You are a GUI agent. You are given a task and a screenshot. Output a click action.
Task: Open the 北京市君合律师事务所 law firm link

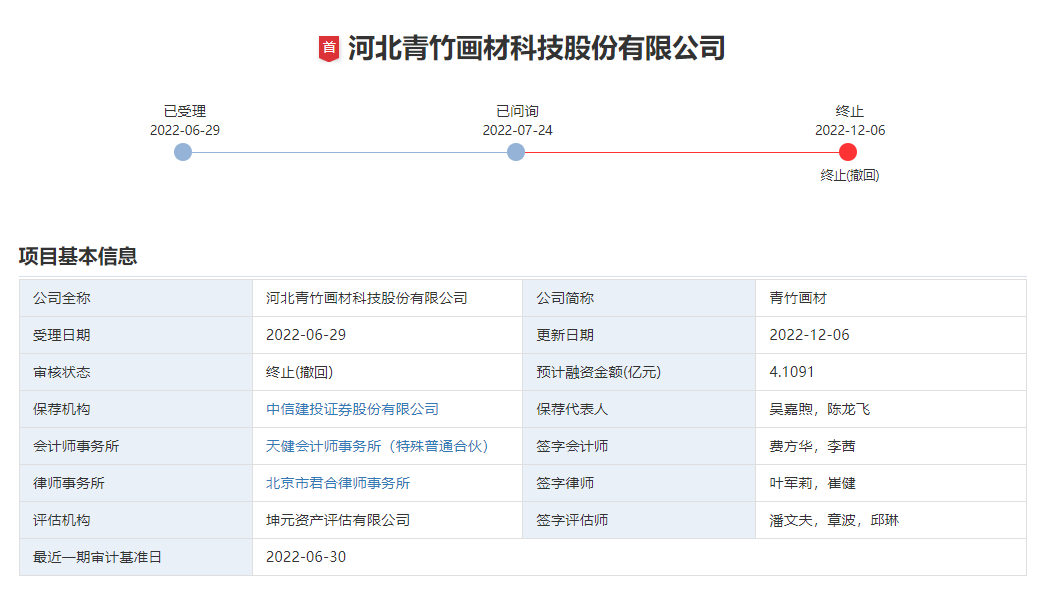338,483
